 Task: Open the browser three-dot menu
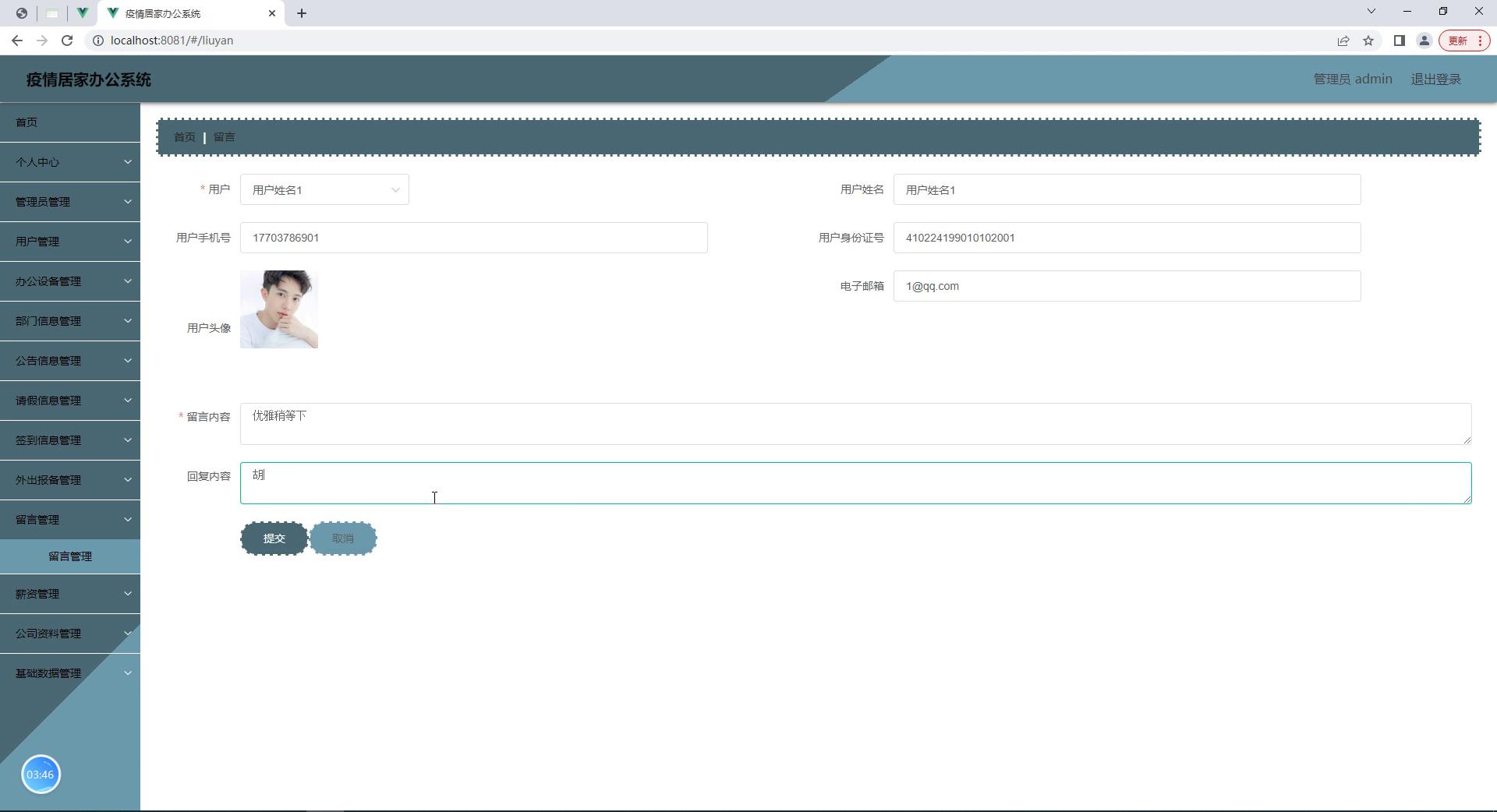(x=1480, y=41)
